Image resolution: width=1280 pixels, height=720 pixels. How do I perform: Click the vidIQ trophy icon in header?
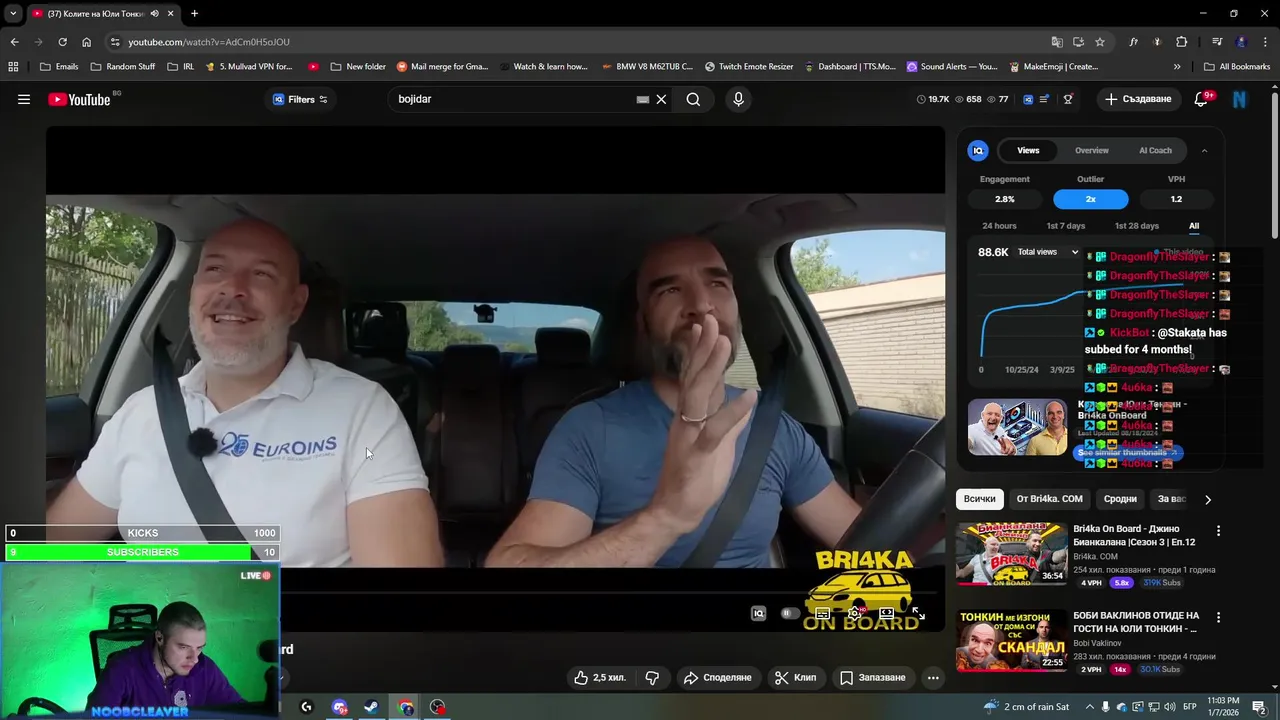tap(1068, 99)
